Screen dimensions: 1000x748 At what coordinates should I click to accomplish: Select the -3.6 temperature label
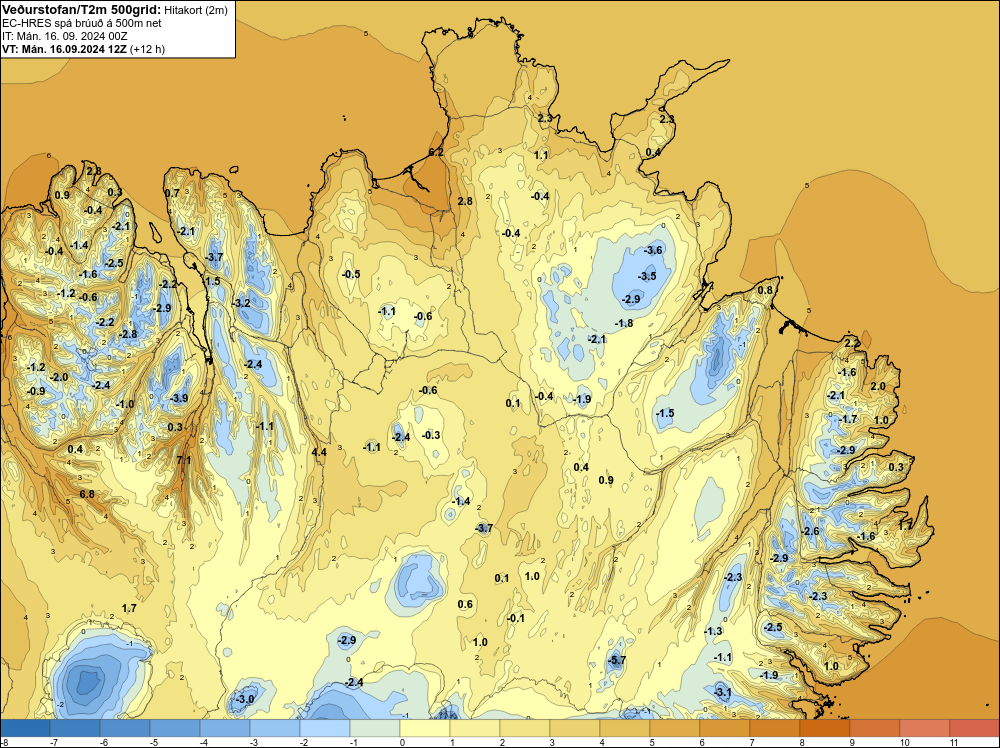[x=653, y=250]
